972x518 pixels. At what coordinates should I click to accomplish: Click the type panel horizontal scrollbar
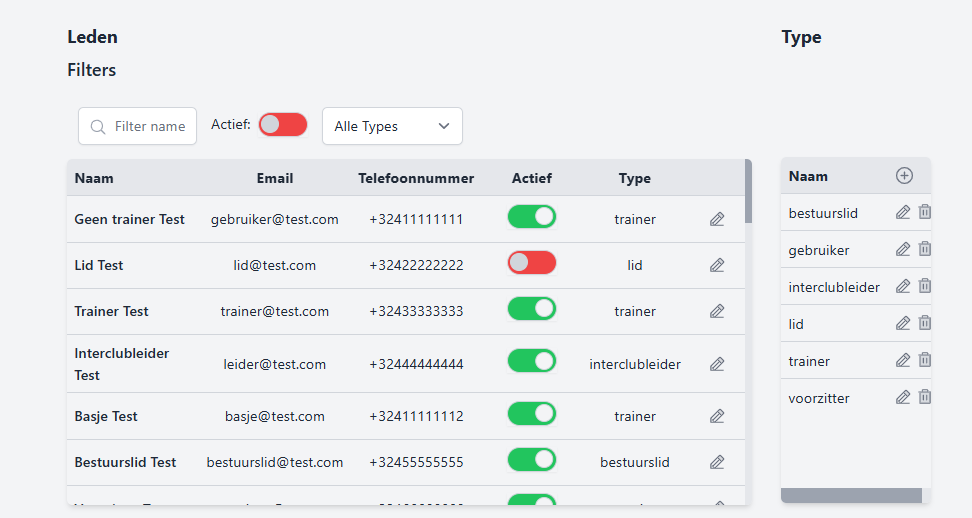[851, 496]
